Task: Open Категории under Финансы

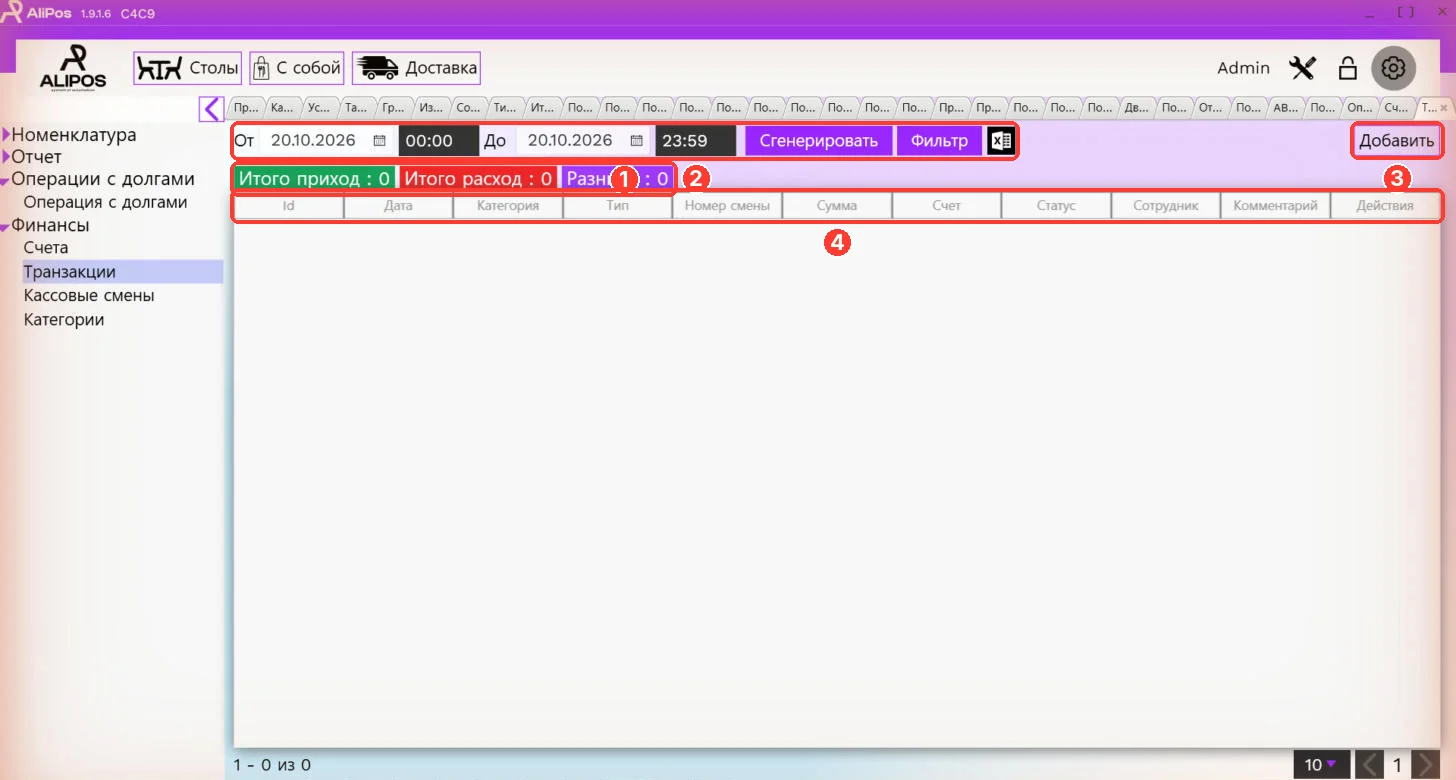Action: click(64, 320)
